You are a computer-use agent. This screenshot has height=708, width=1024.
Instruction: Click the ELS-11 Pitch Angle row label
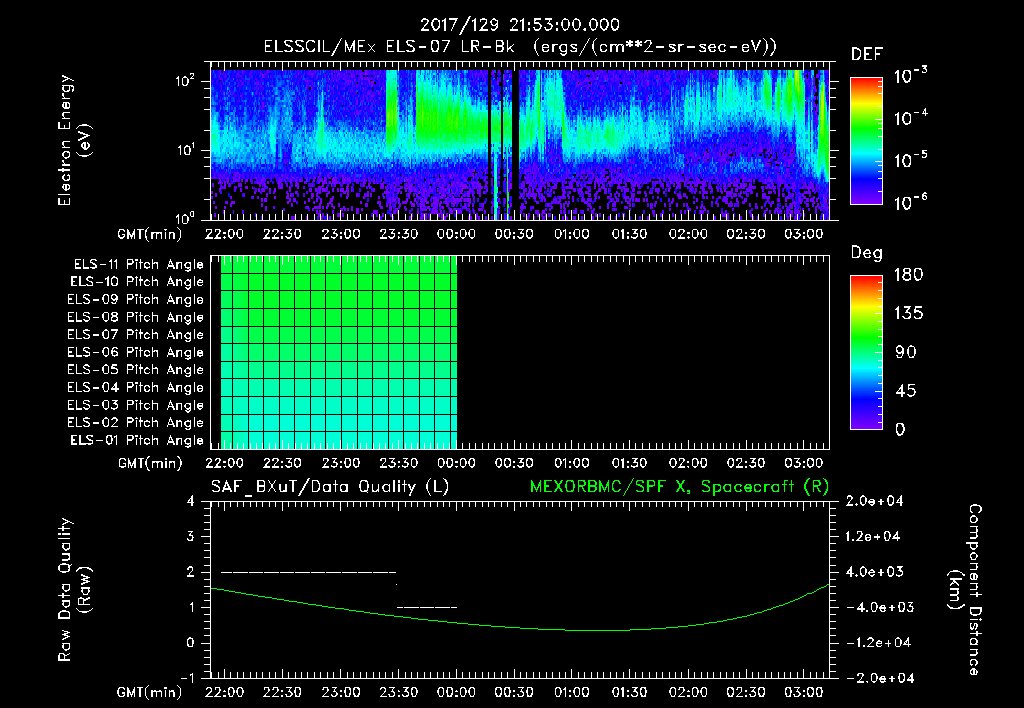pos(138,265)
